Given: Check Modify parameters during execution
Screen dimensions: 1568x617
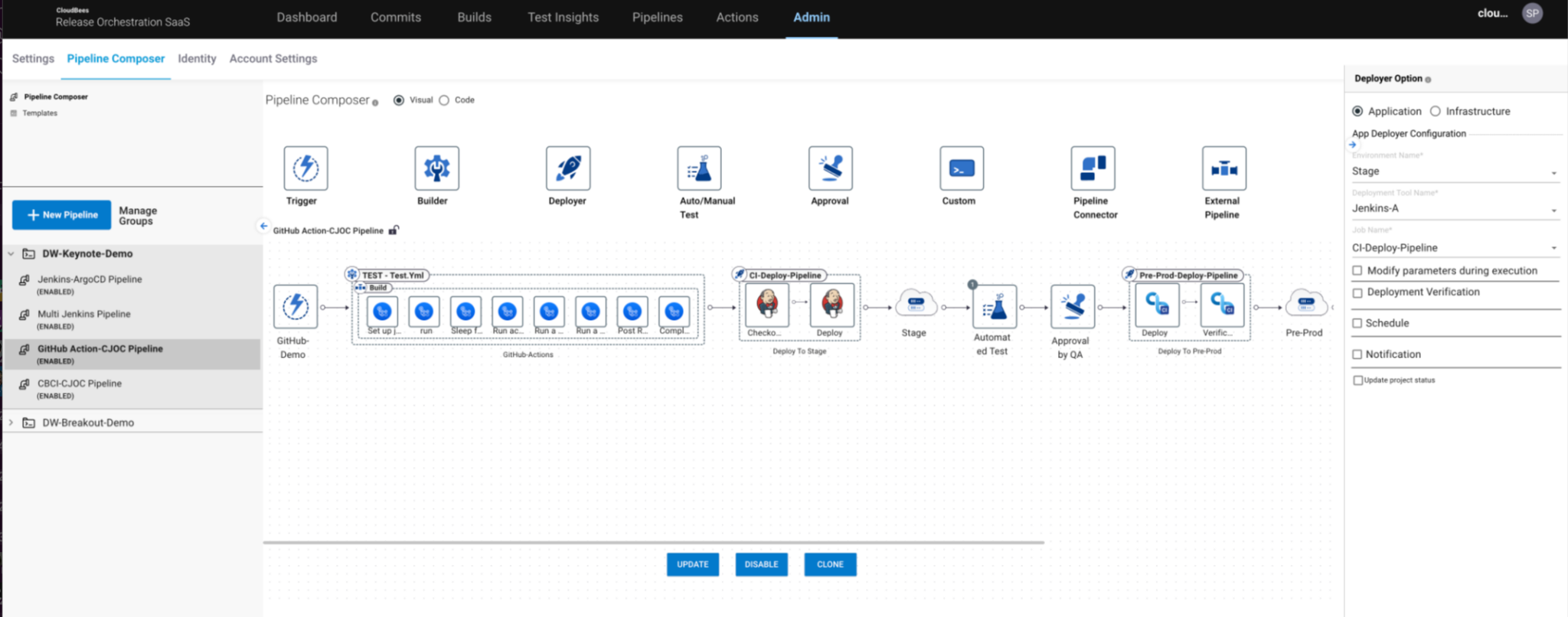Looking at the screenshot, I should point(1357,270).
